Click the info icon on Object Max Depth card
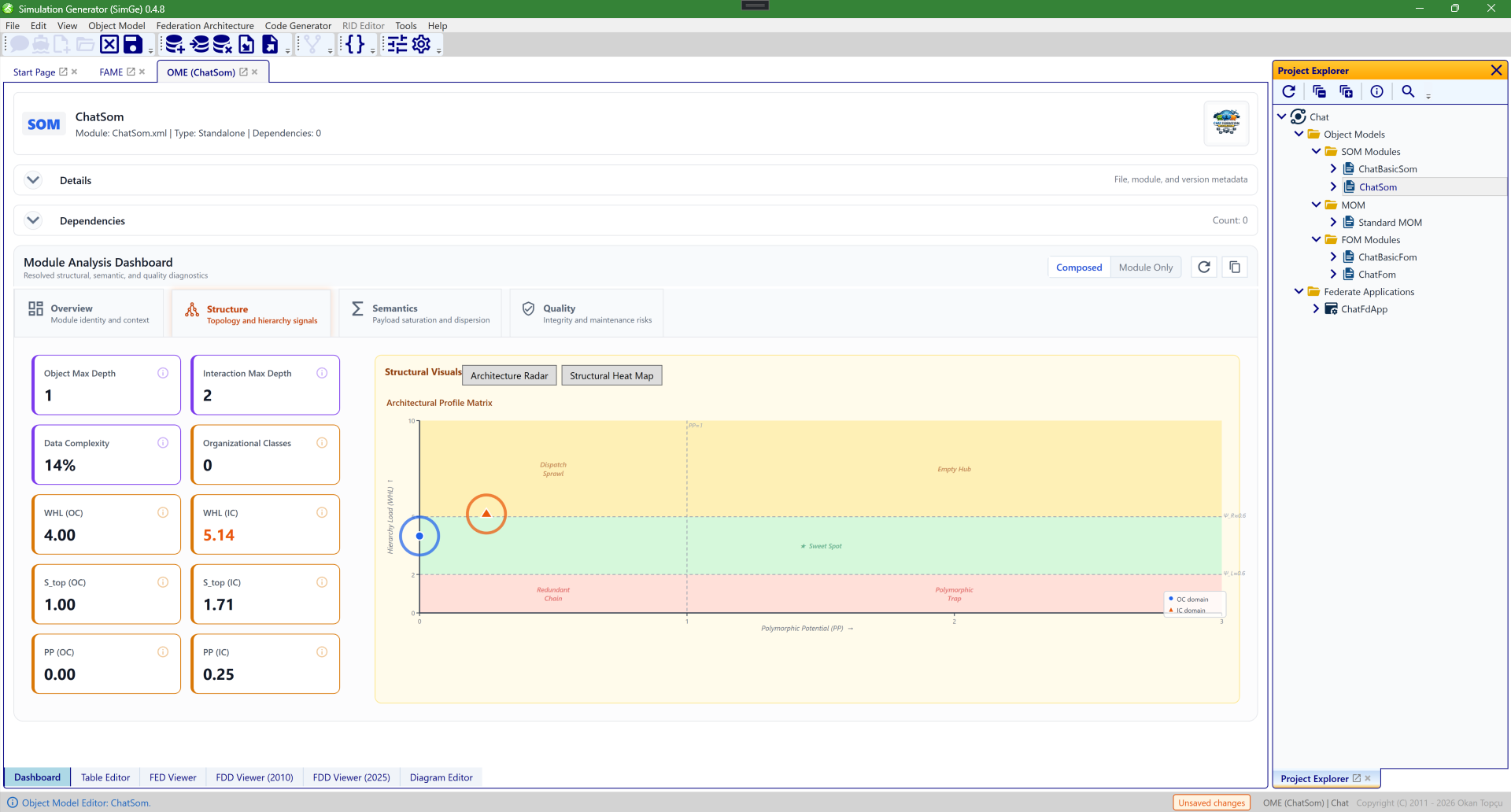The image size is (1511, 812). pyautogui.click(x=163, y=373)
